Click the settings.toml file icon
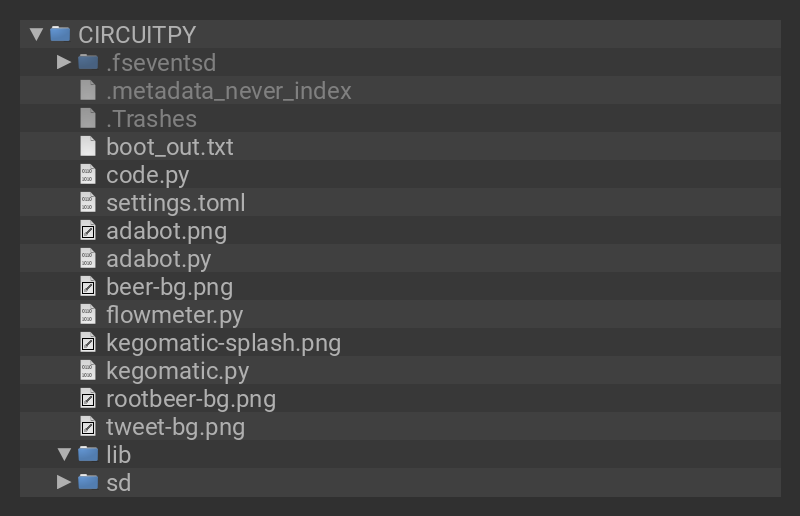 coord(88,202)
